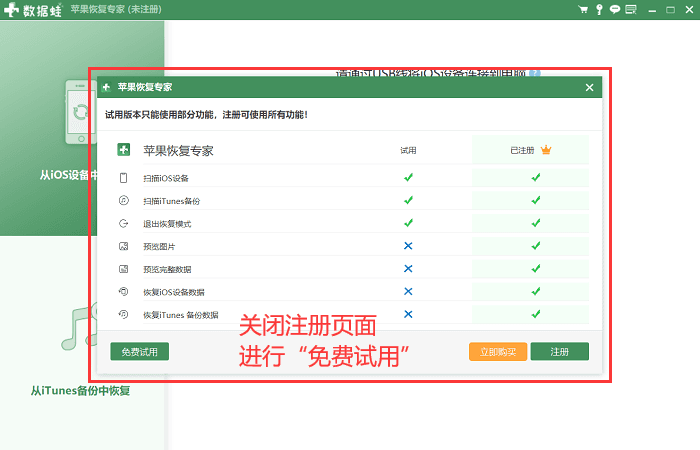Click the 预览图片 row label
Viewport: 700px width, 450px height.
click(159, 246)
